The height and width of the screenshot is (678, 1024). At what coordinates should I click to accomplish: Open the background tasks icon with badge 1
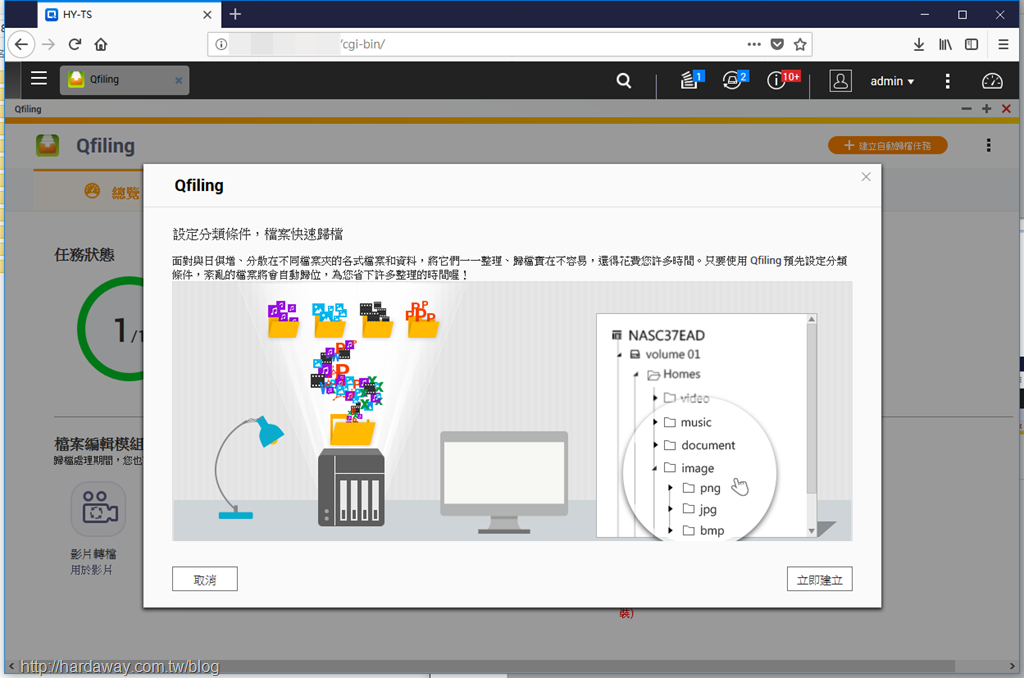coord(691,80)
